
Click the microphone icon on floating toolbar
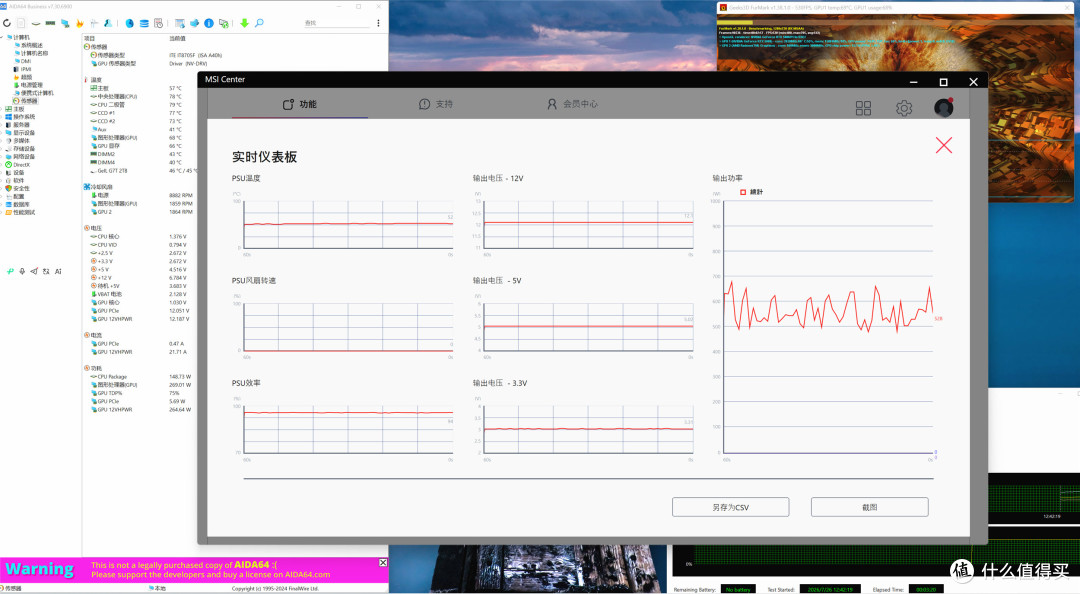coord(22,272)
